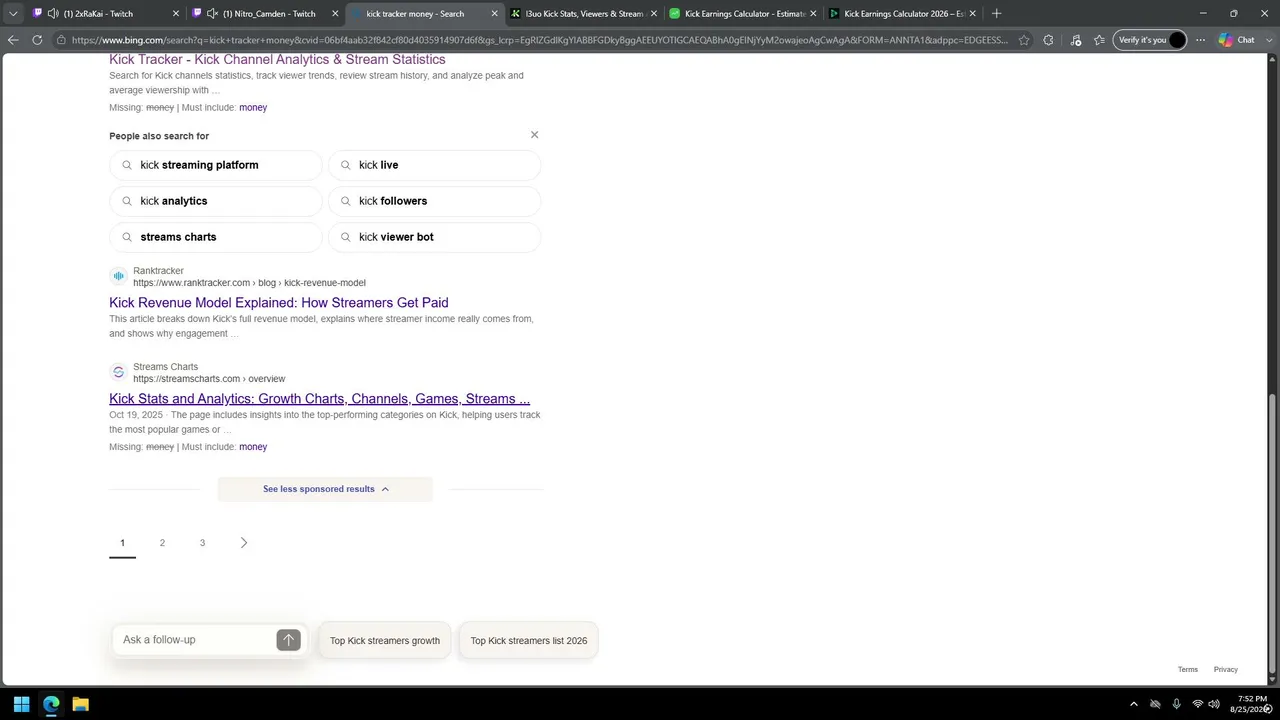Click the money must include link under Kick Tracker
The height and width of the screenshot is (720, 1280).
pyautogui.click(x=253, y=107)
